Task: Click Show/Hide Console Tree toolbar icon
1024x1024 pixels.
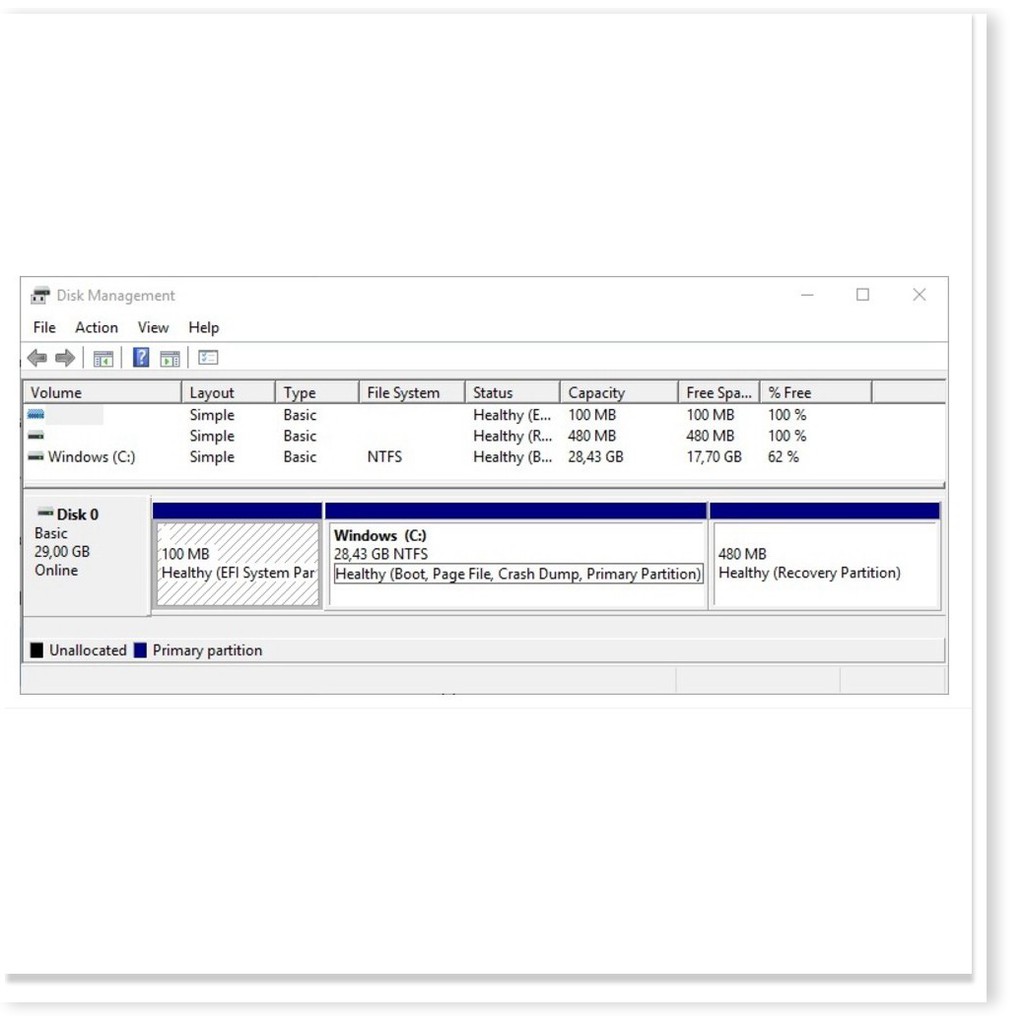Action: [x=103, y=358]
